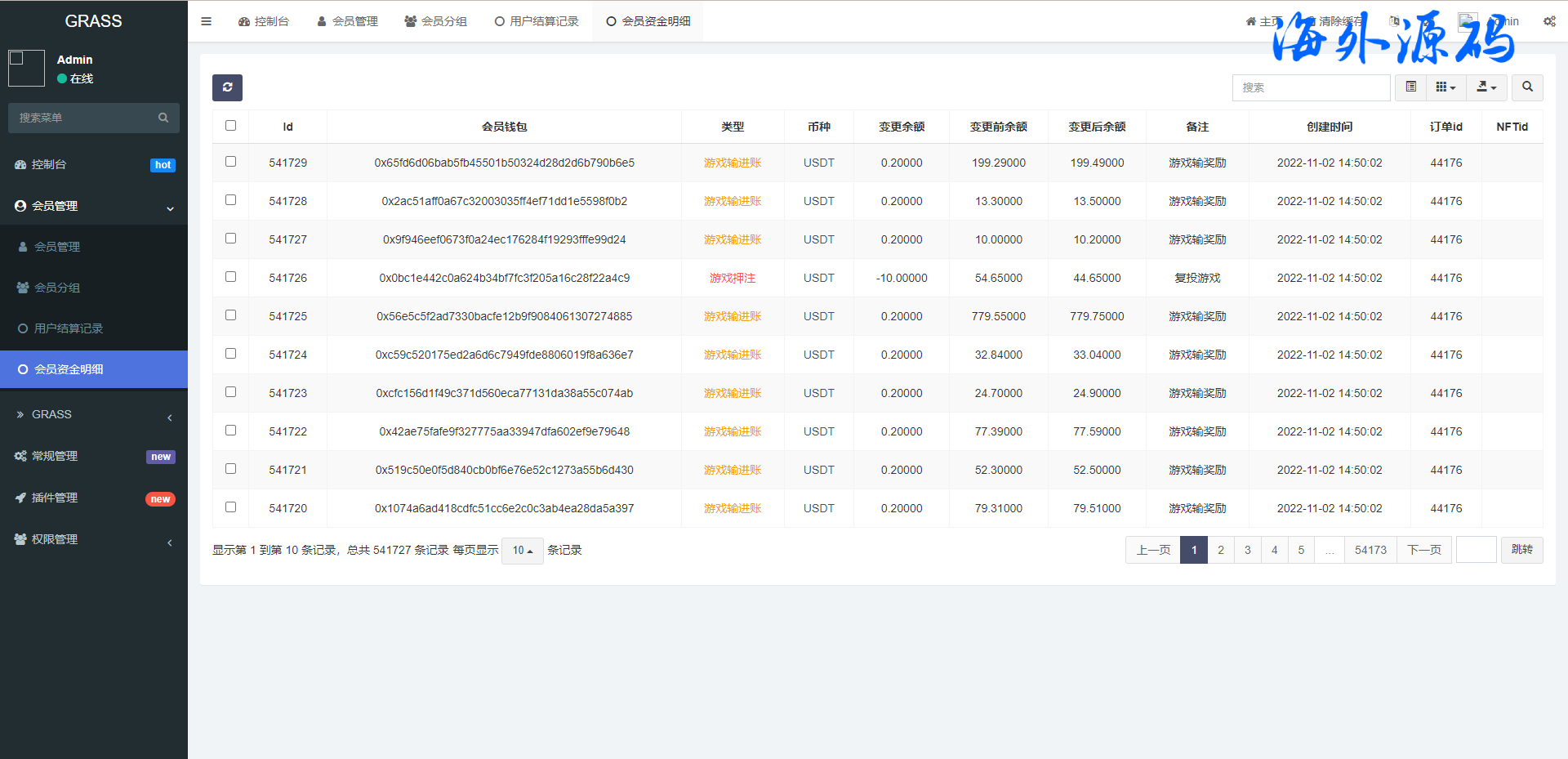1568x759 pixels.
Task: Click the search icon in sidebar menu search
Action: point(163,118)
